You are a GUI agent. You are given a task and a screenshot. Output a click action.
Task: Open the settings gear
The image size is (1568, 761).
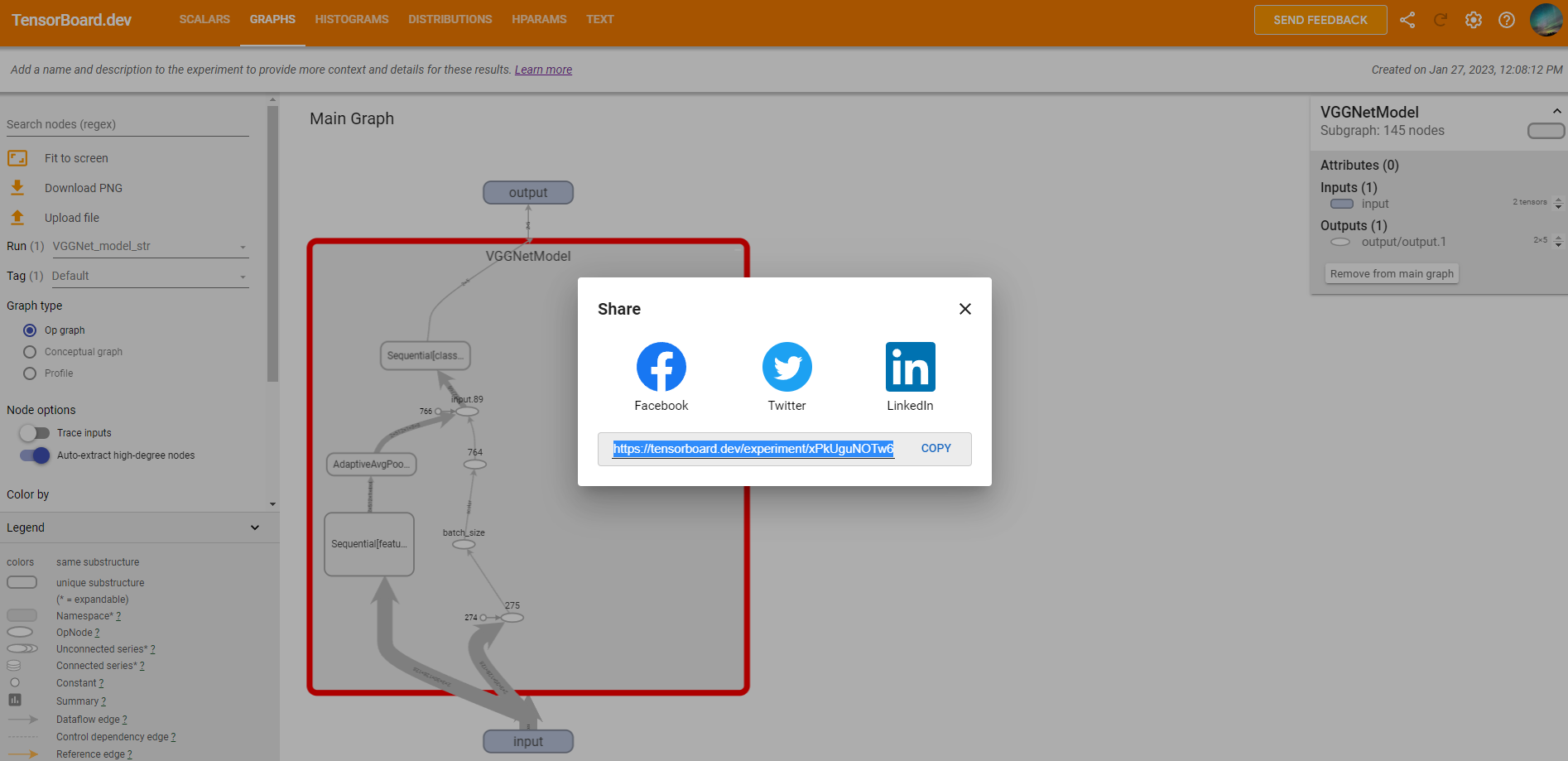click(1474, 20)
